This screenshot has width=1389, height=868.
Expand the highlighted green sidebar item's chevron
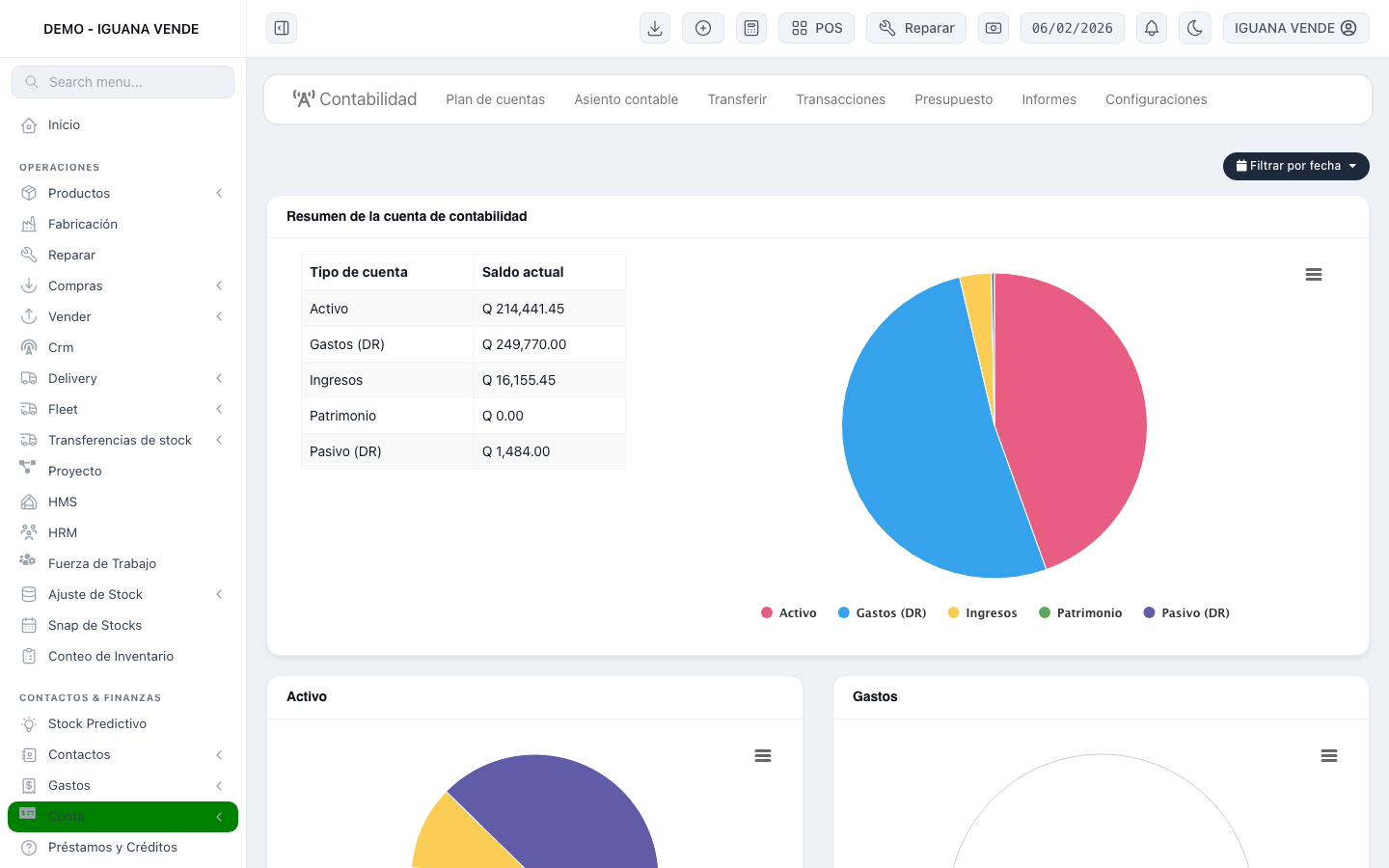click(x=219, y=817)
